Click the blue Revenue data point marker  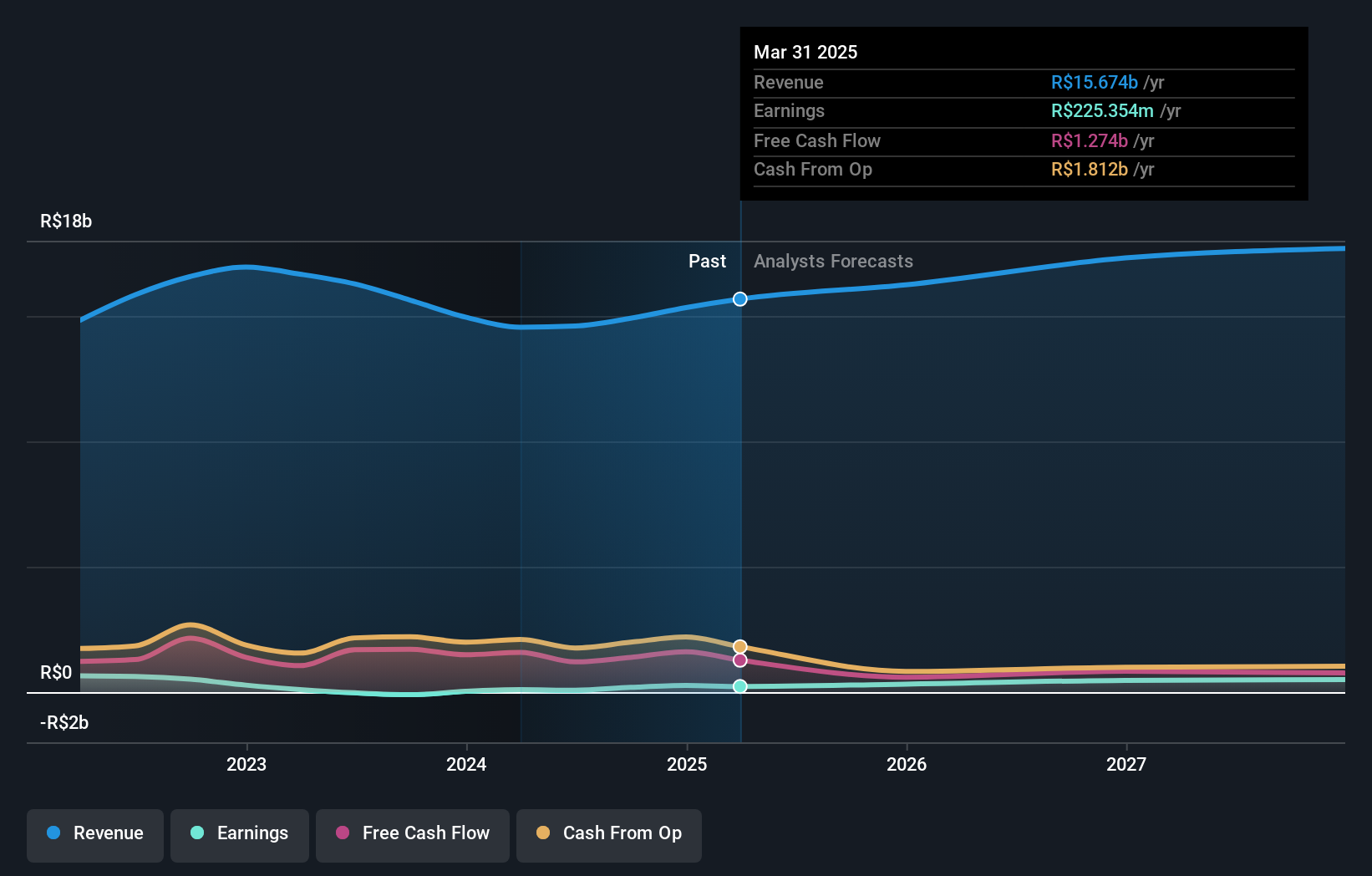(x=740, y=299)
